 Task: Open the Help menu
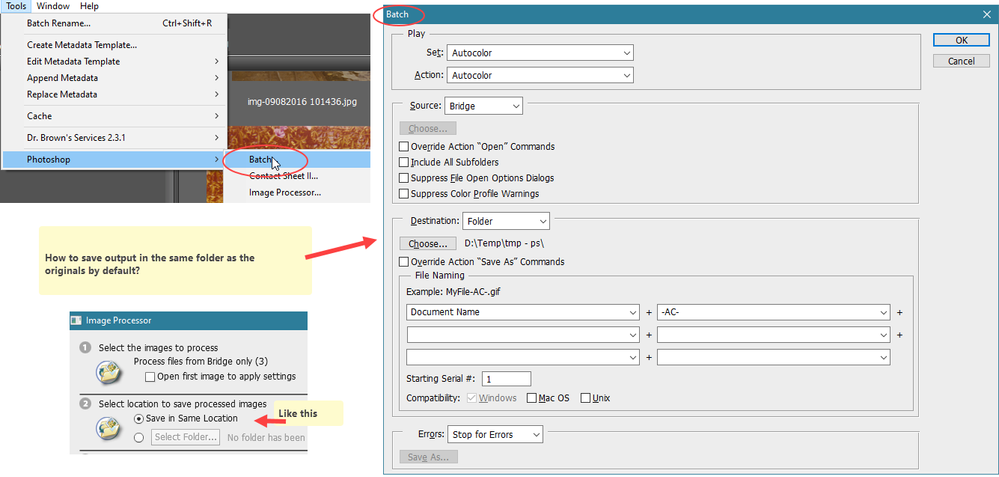[x=89, y=6]
